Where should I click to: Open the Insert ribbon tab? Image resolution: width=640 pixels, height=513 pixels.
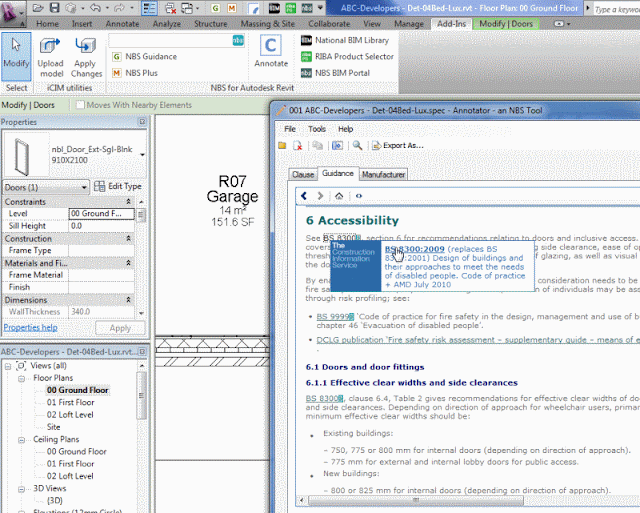click(x=82, y=24)
